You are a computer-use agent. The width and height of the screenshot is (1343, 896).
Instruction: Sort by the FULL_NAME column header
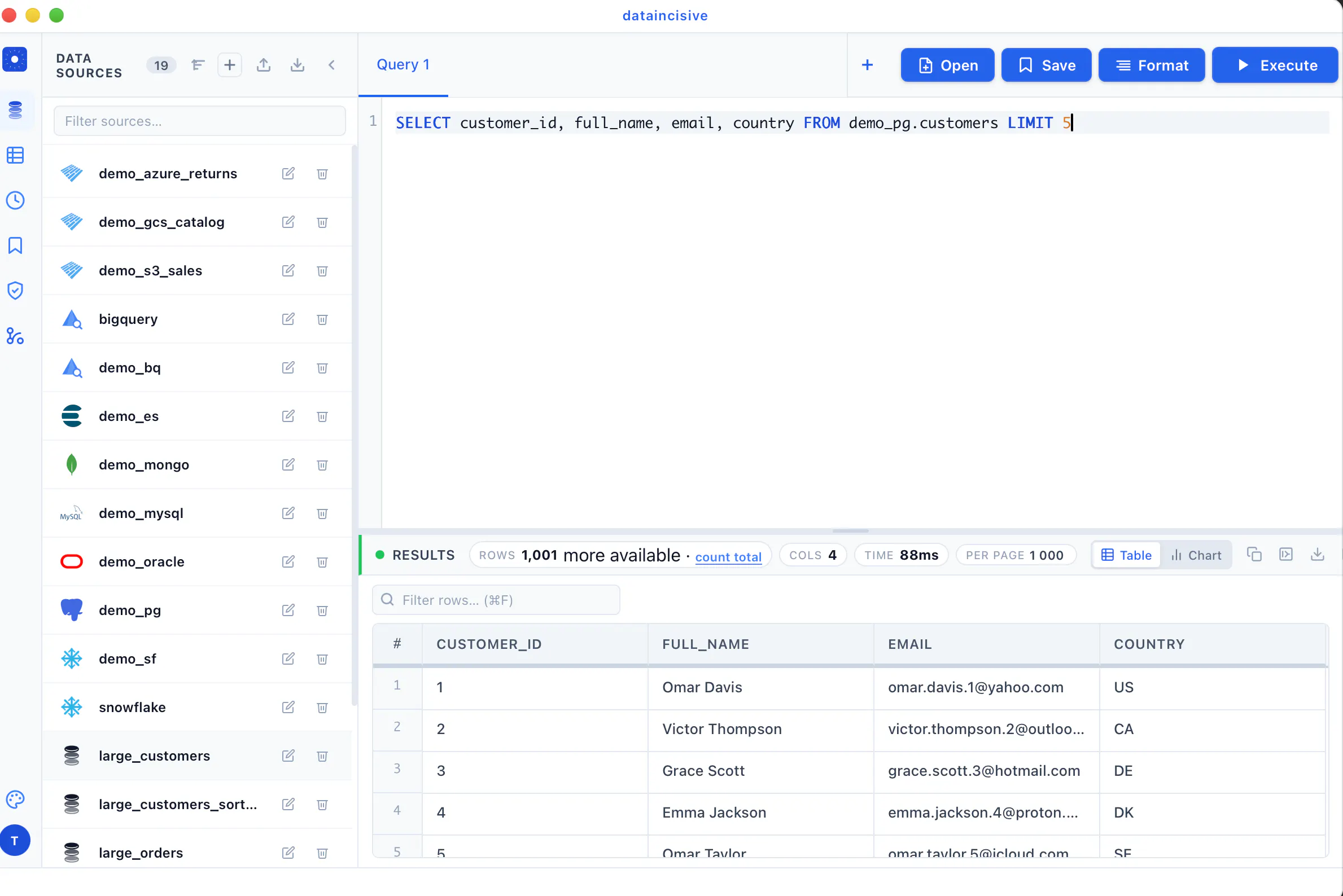point(760,644)
